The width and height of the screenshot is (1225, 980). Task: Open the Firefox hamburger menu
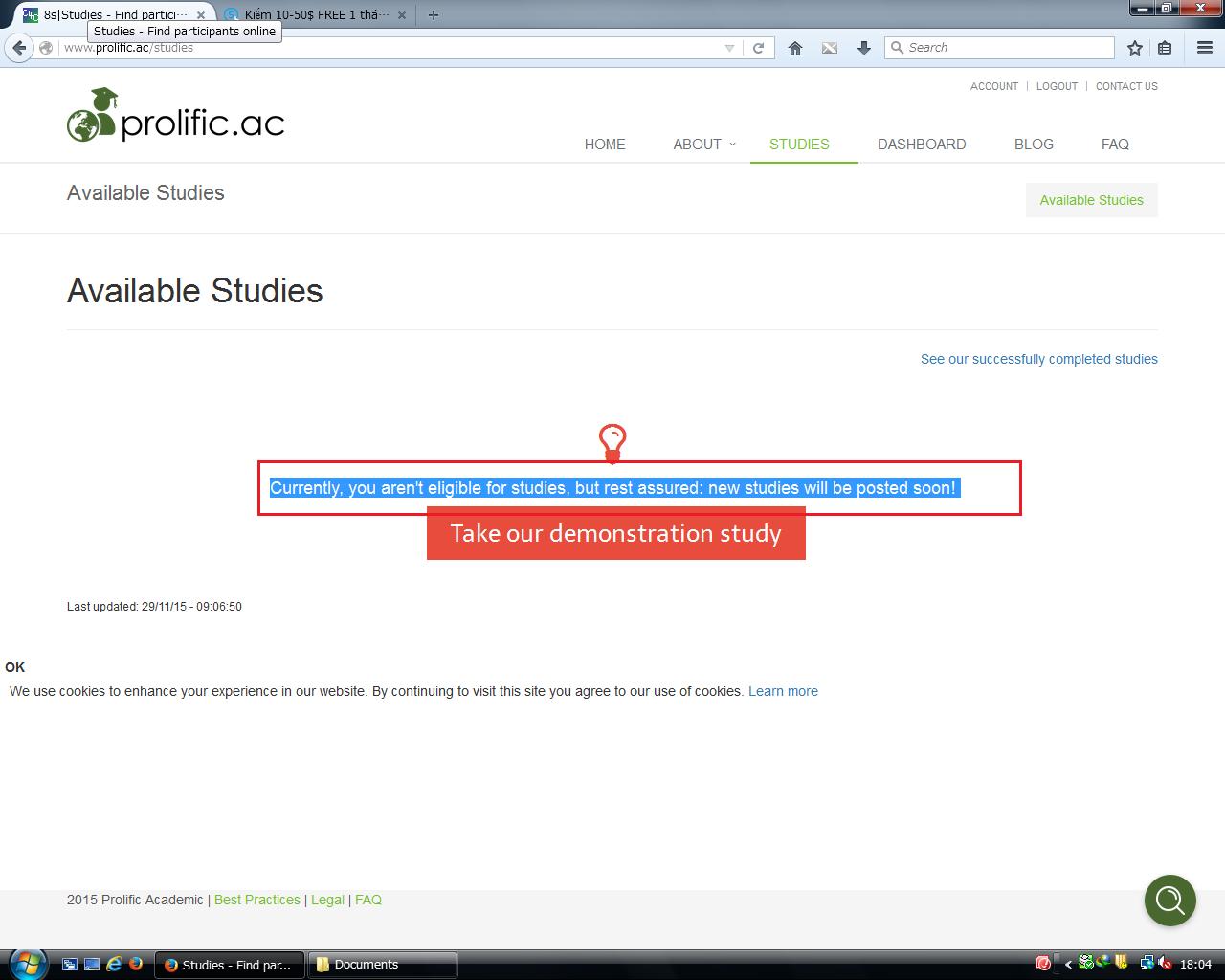1205,48
